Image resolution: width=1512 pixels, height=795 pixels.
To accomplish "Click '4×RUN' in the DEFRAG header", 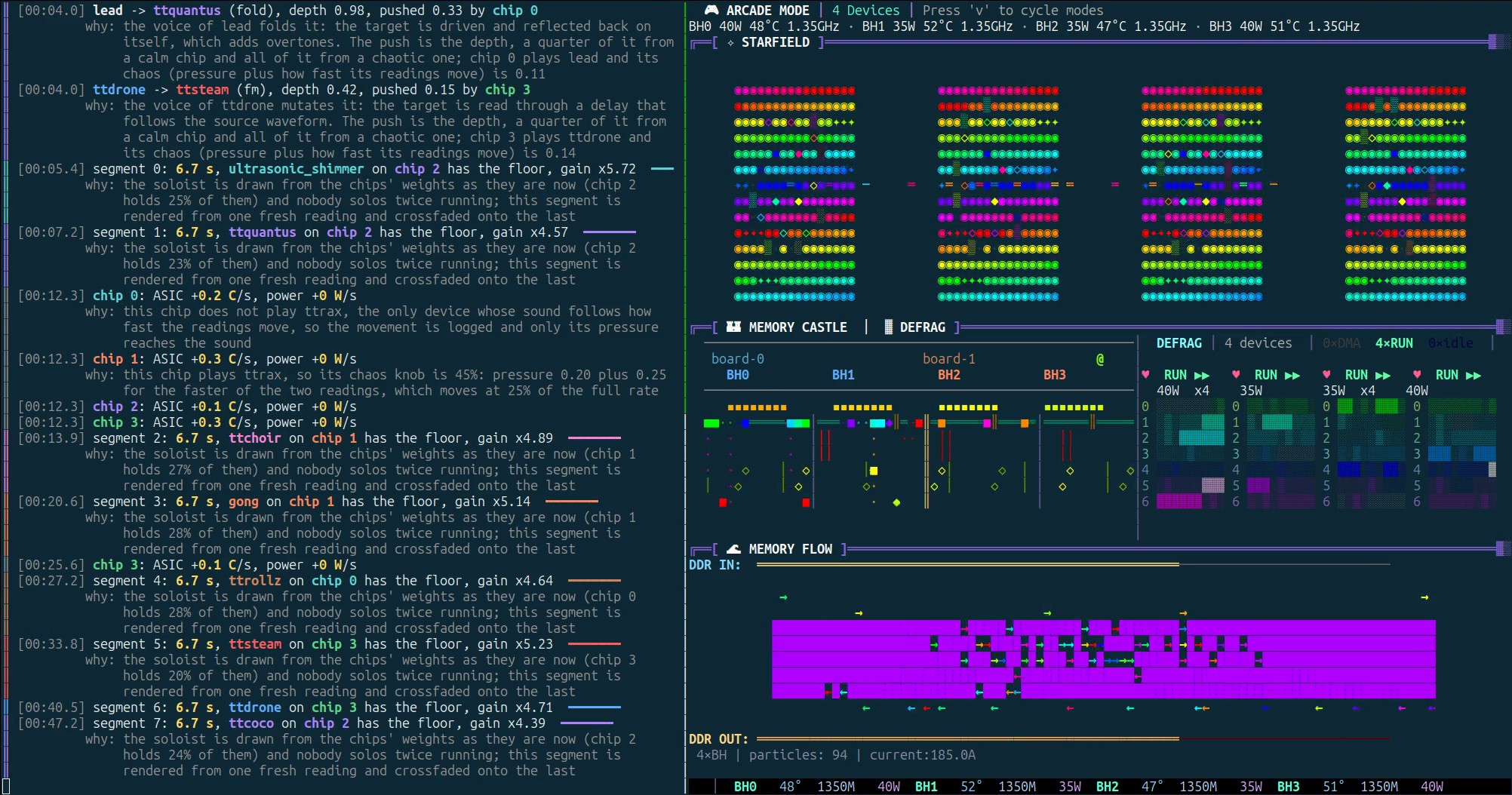I will point(1394,343).
